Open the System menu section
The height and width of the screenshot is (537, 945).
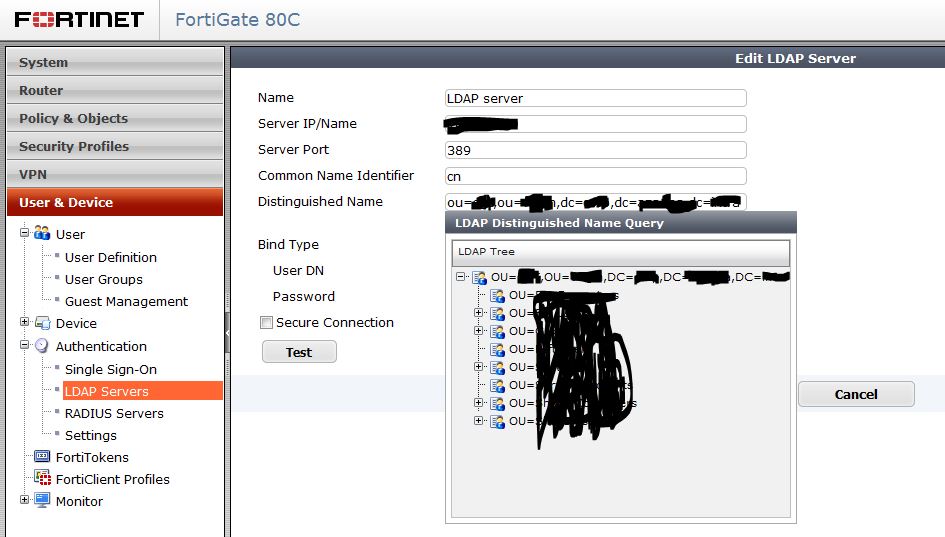pyautogui.click(x=115, y=62)
